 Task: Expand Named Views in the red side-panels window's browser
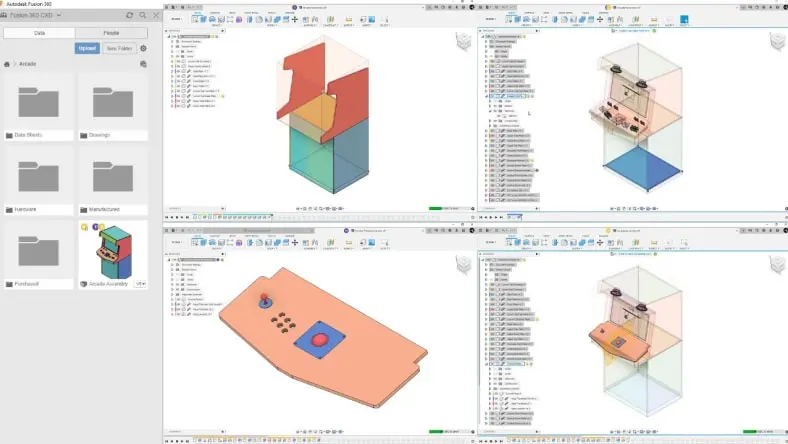(x=172, y=46)
